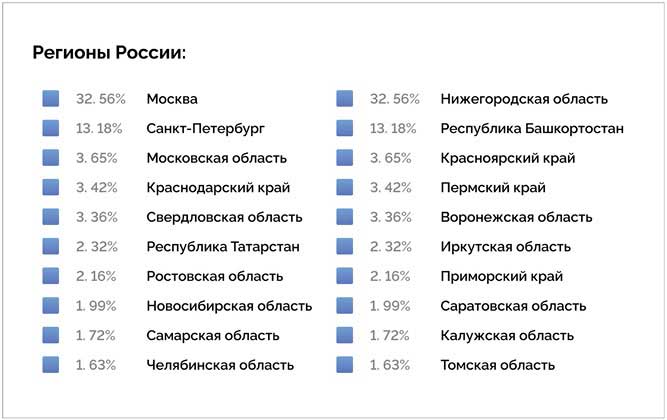Click the Ростовская область label
This screenshot has height=420, width=667.
click(213, 276)
